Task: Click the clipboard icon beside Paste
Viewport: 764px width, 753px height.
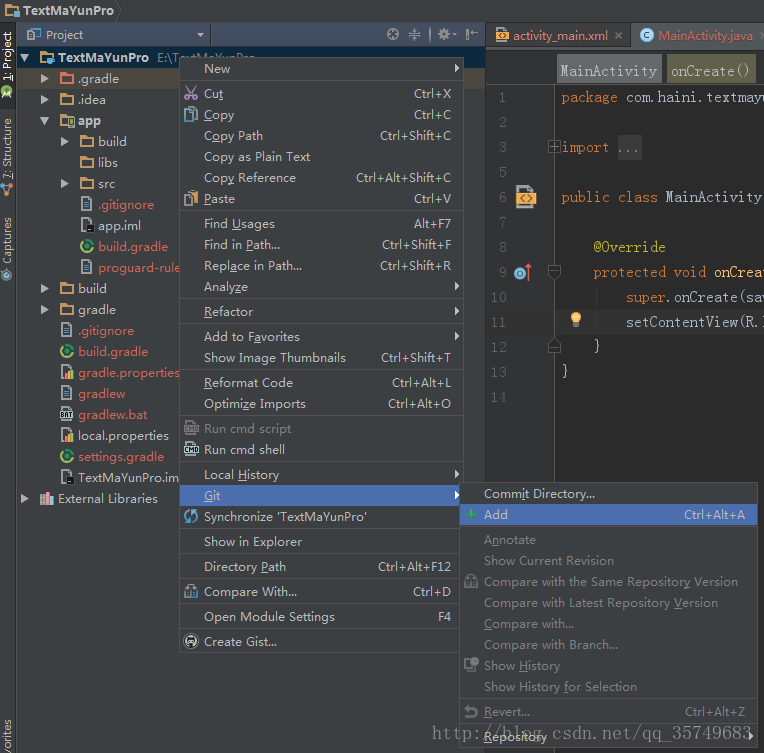Action: (191, 198)
